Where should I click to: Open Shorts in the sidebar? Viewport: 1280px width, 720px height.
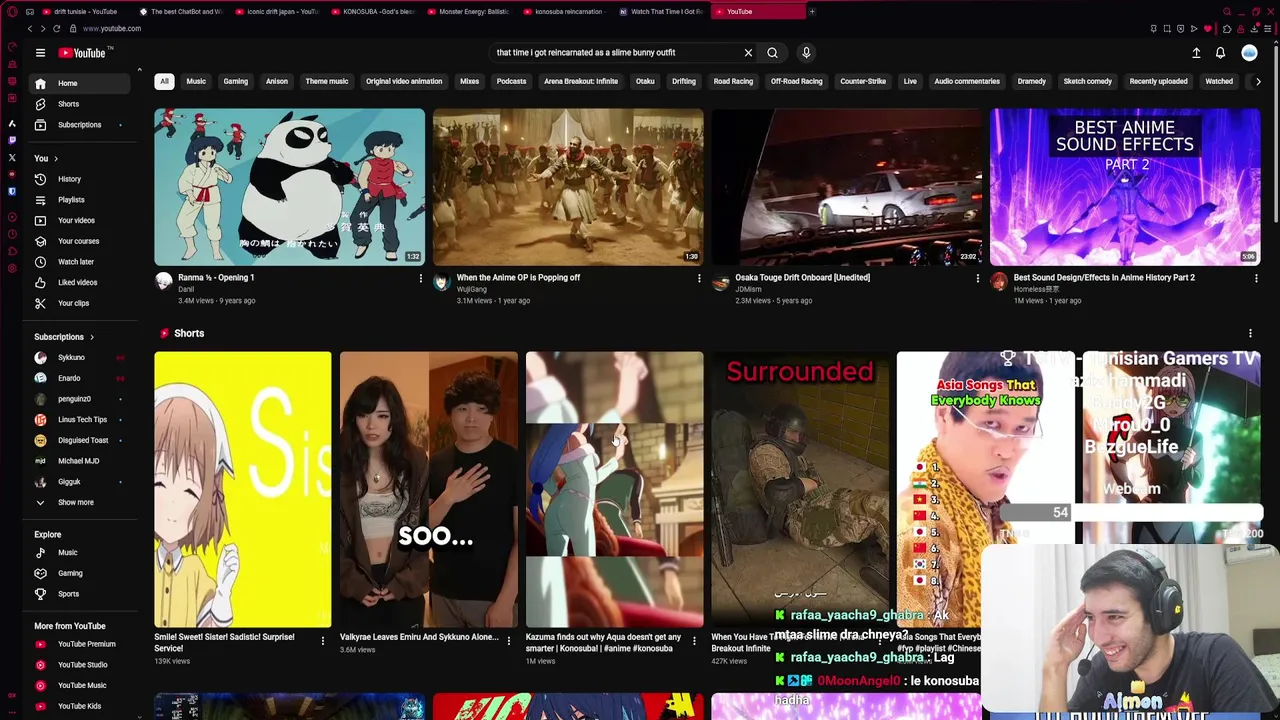click(79, 104)
